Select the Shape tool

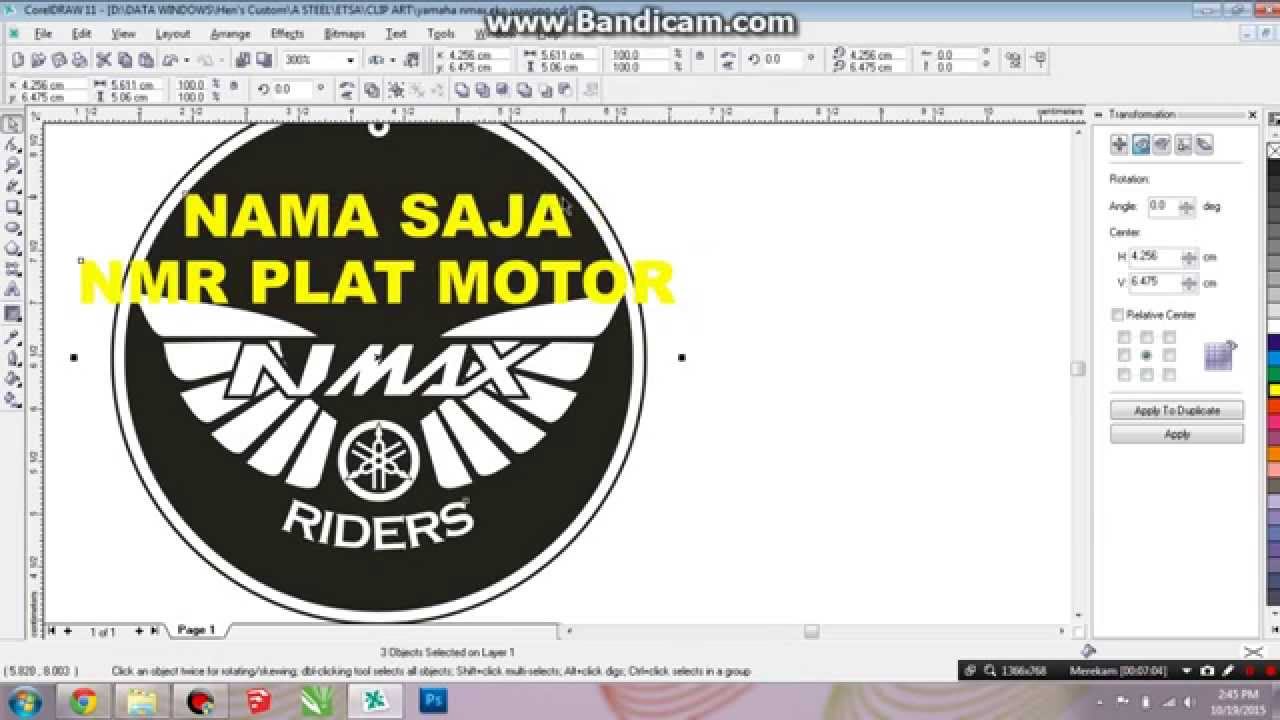click(12, 145)
